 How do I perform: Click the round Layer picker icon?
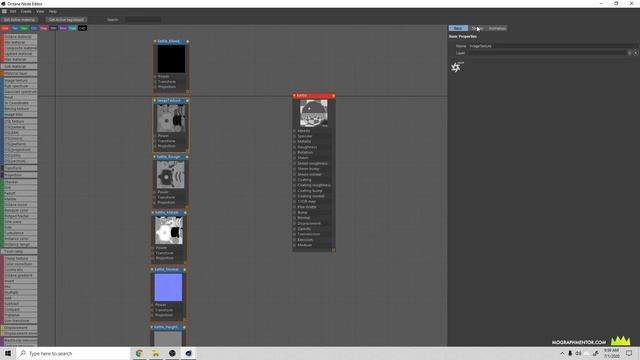pyautogui.click(x=636, y=53)
